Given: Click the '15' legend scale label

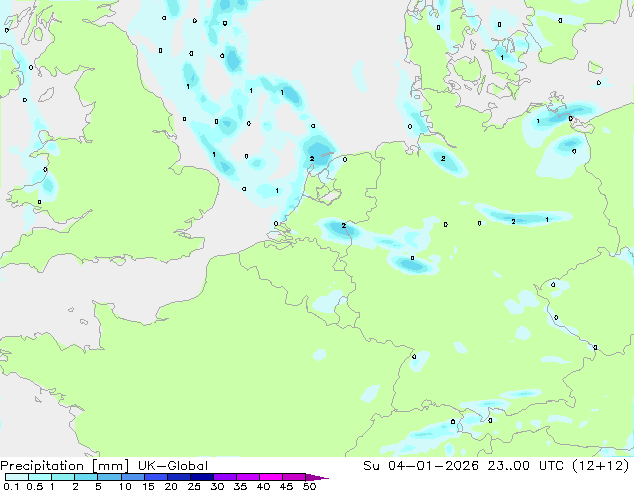Looking at the screenshot, I should (148, 486).
